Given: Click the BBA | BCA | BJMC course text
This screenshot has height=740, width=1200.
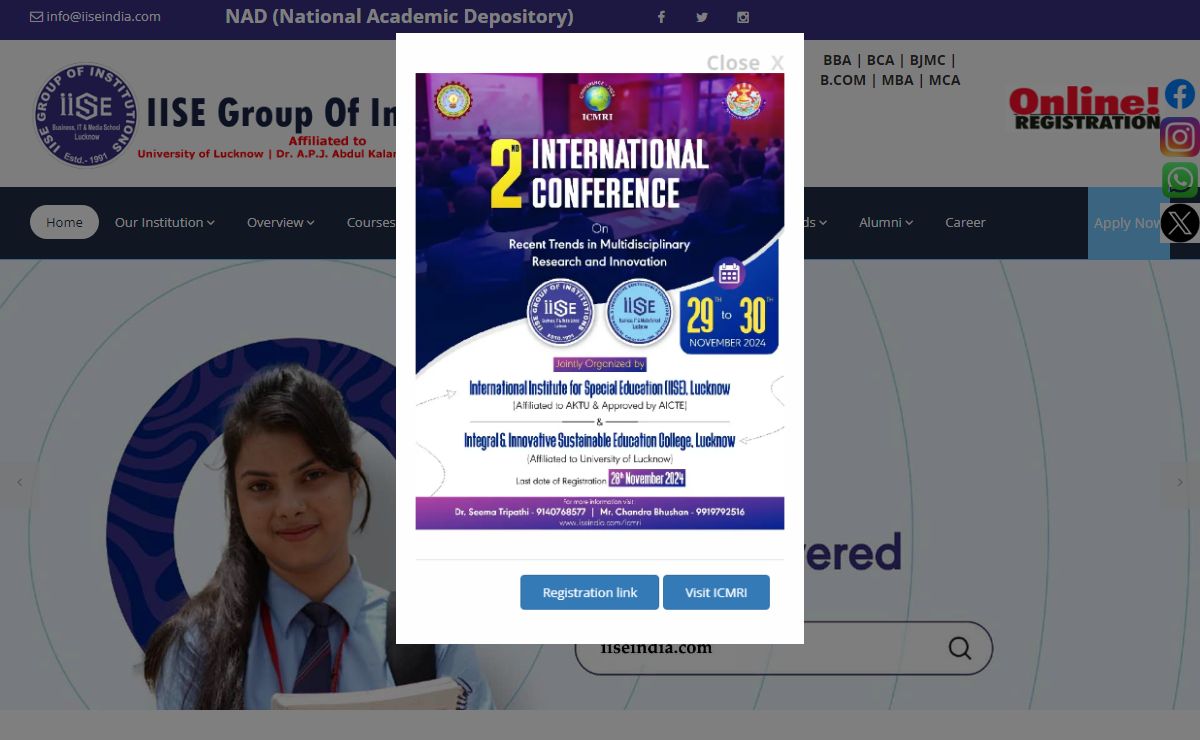Looking at the screenshot, I should point(889,60).
